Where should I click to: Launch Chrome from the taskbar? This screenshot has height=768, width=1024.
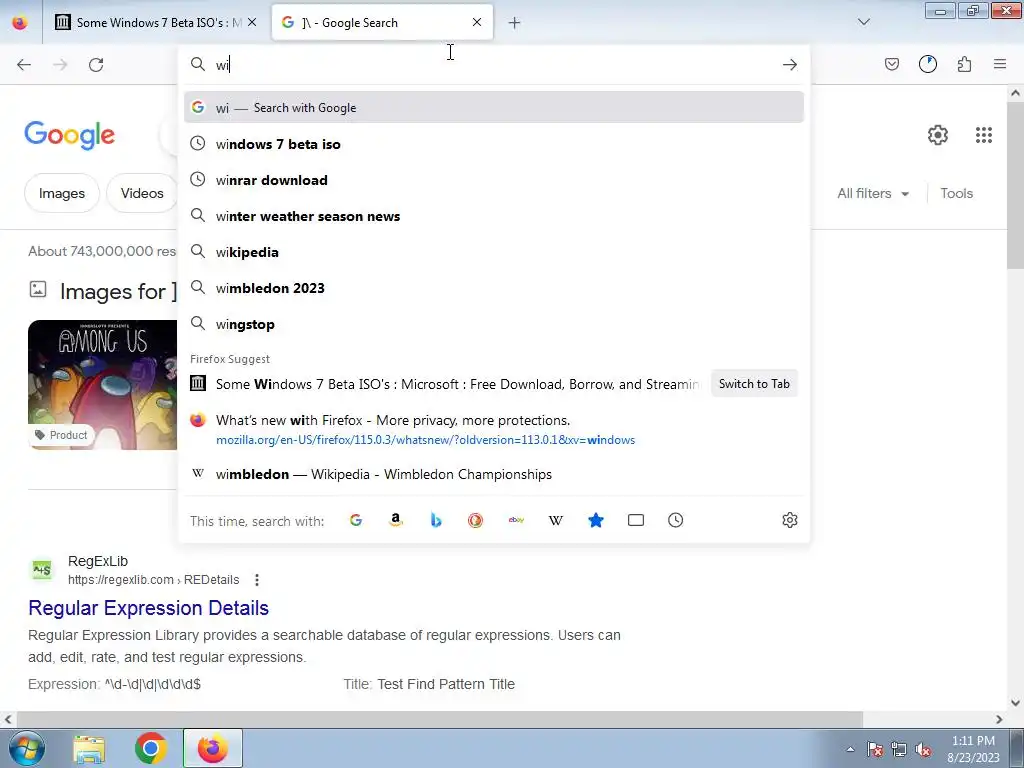click(x=150, y=748)
